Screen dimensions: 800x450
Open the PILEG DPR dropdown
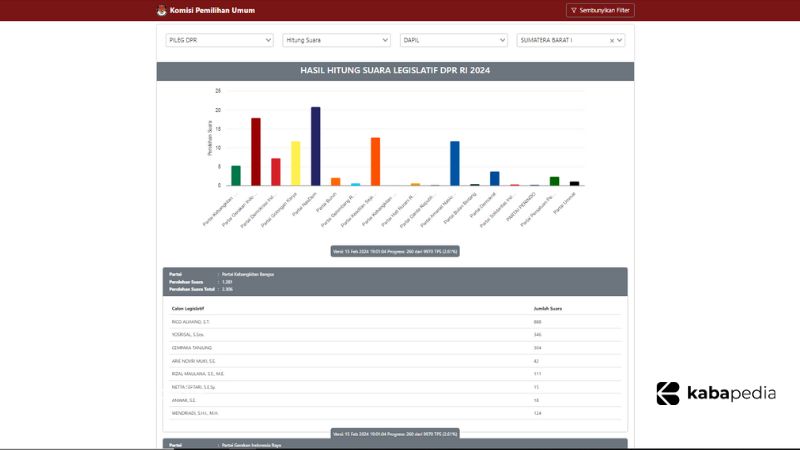coord(219,40)
